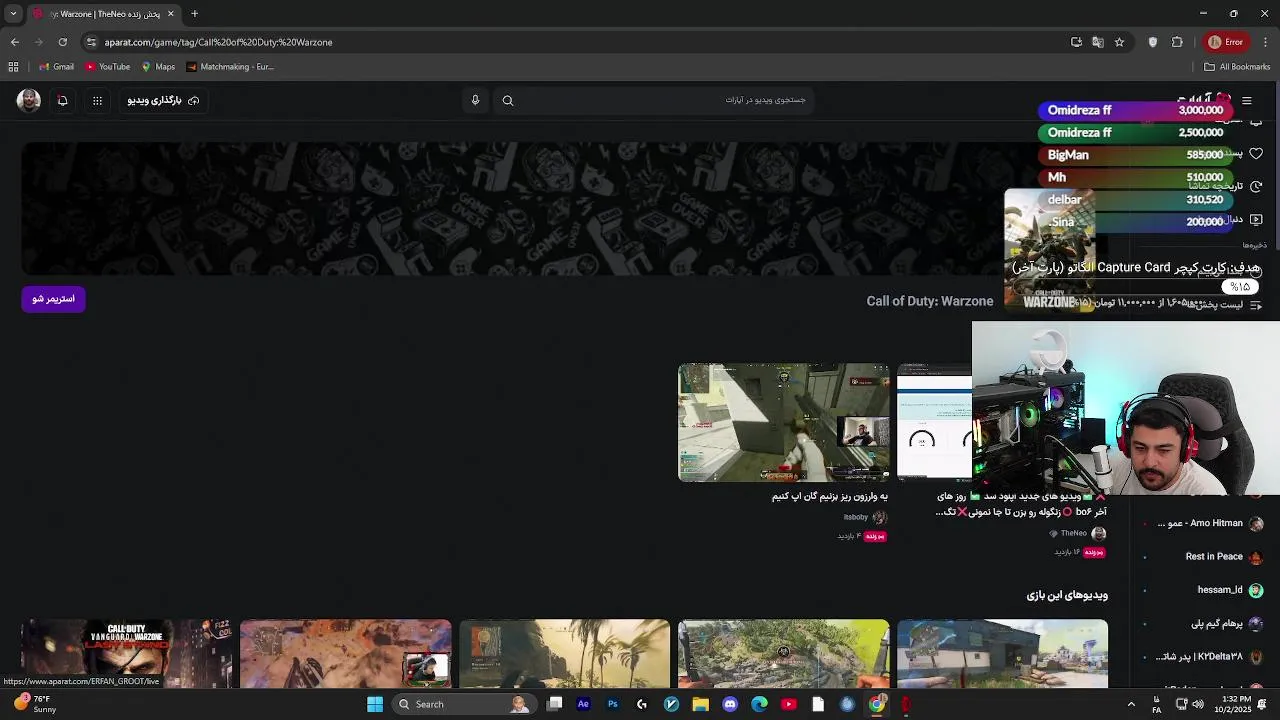Open Logitech G HUB from the taskbar
The height and width of the screenshot is (720, 1280).
coord(642,704)
